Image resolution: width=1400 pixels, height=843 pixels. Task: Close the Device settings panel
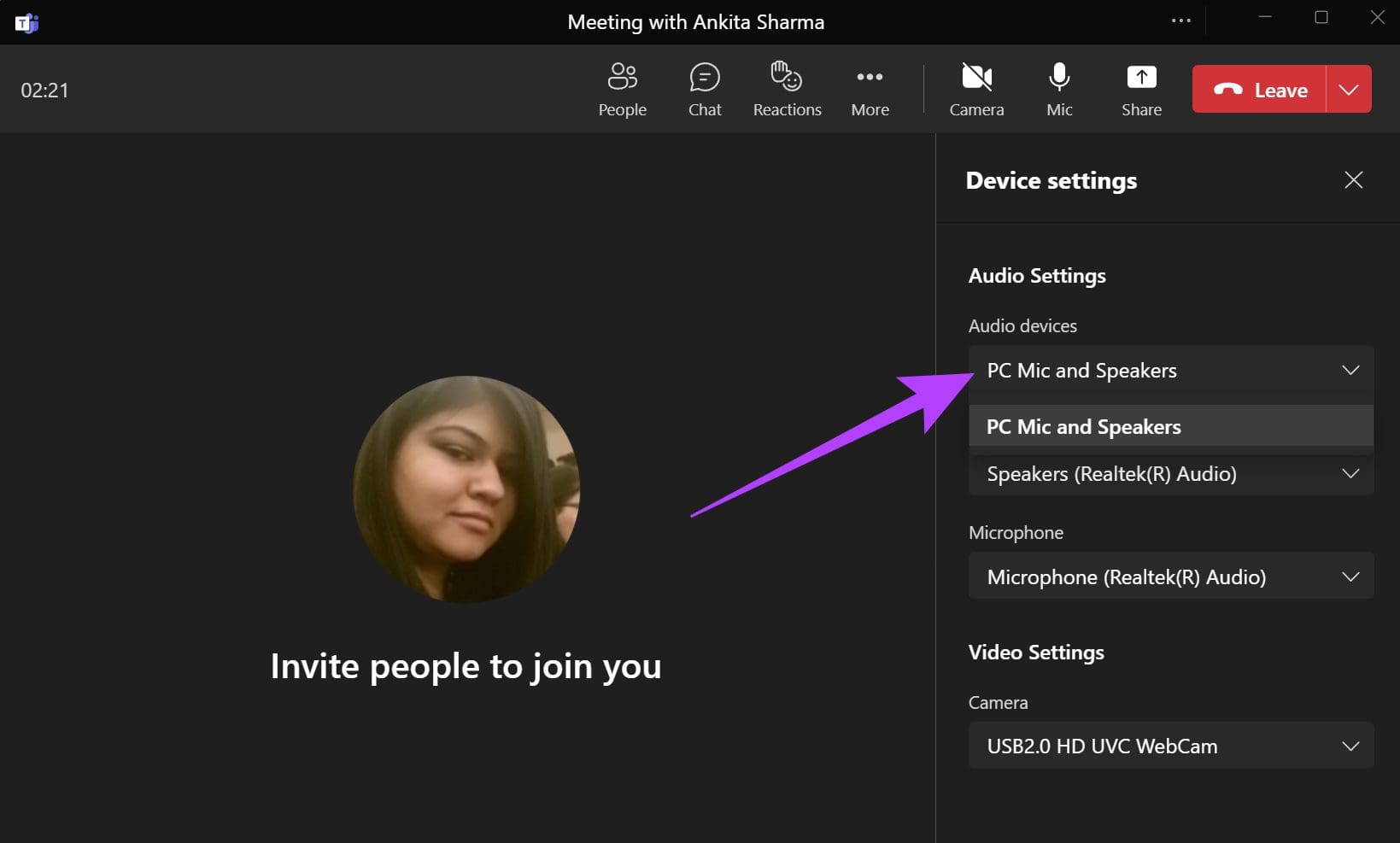[x=1353, y=180]
